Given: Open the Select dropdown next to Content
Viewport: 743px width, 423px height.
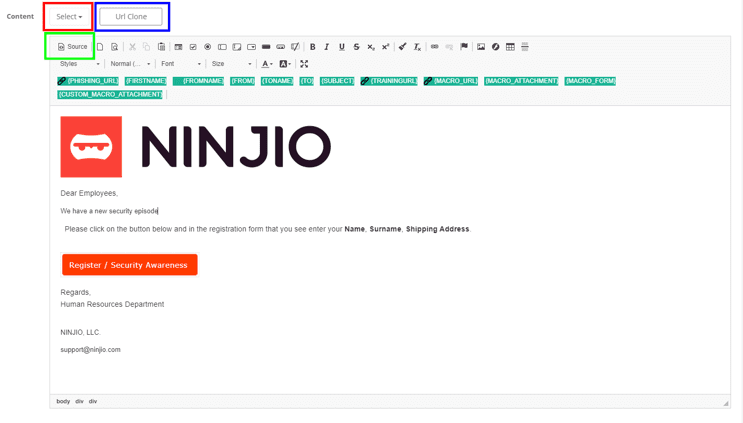Looking at the screenshot, I should [69, 17].
